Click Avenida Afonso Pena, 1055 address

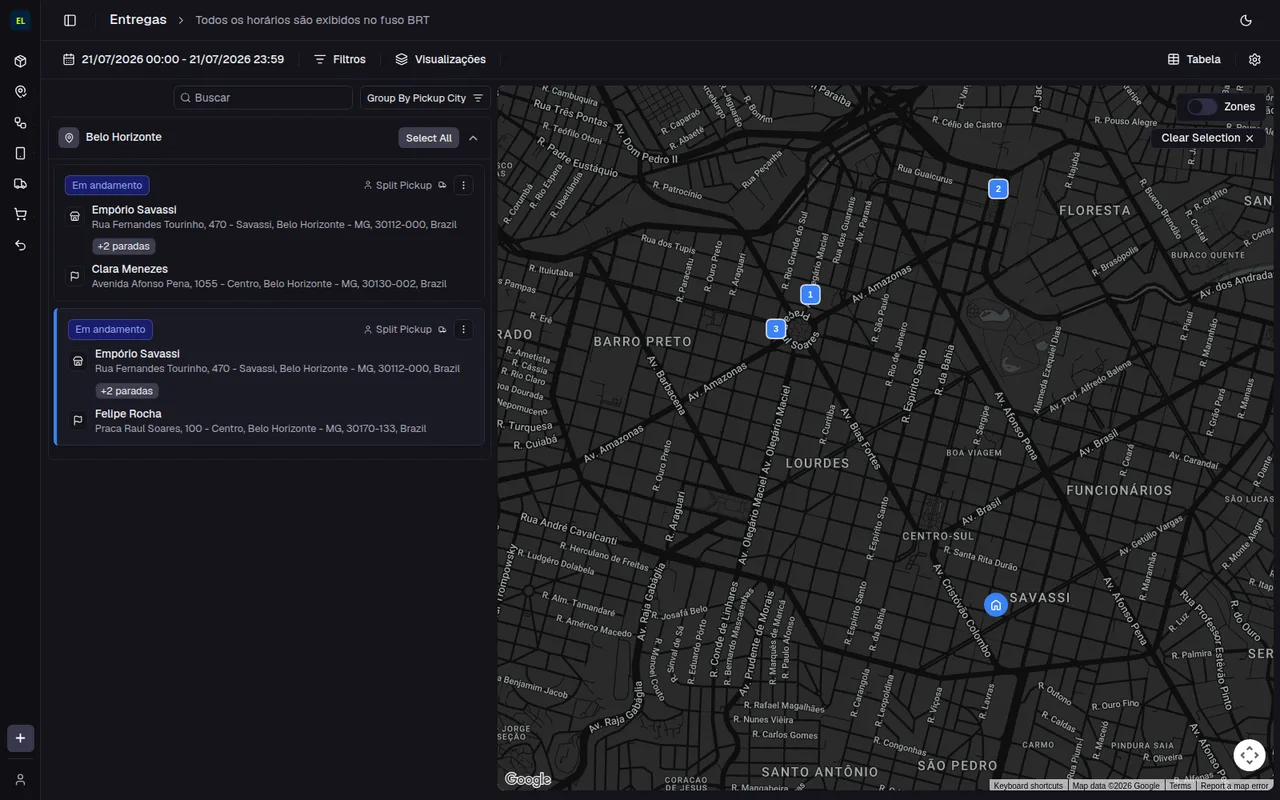tap(269, 284)
